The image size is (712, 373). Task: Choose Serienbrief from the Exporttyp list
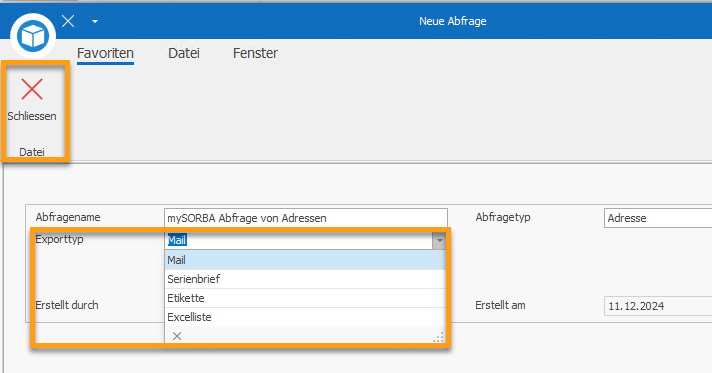(x=305, y=279)
